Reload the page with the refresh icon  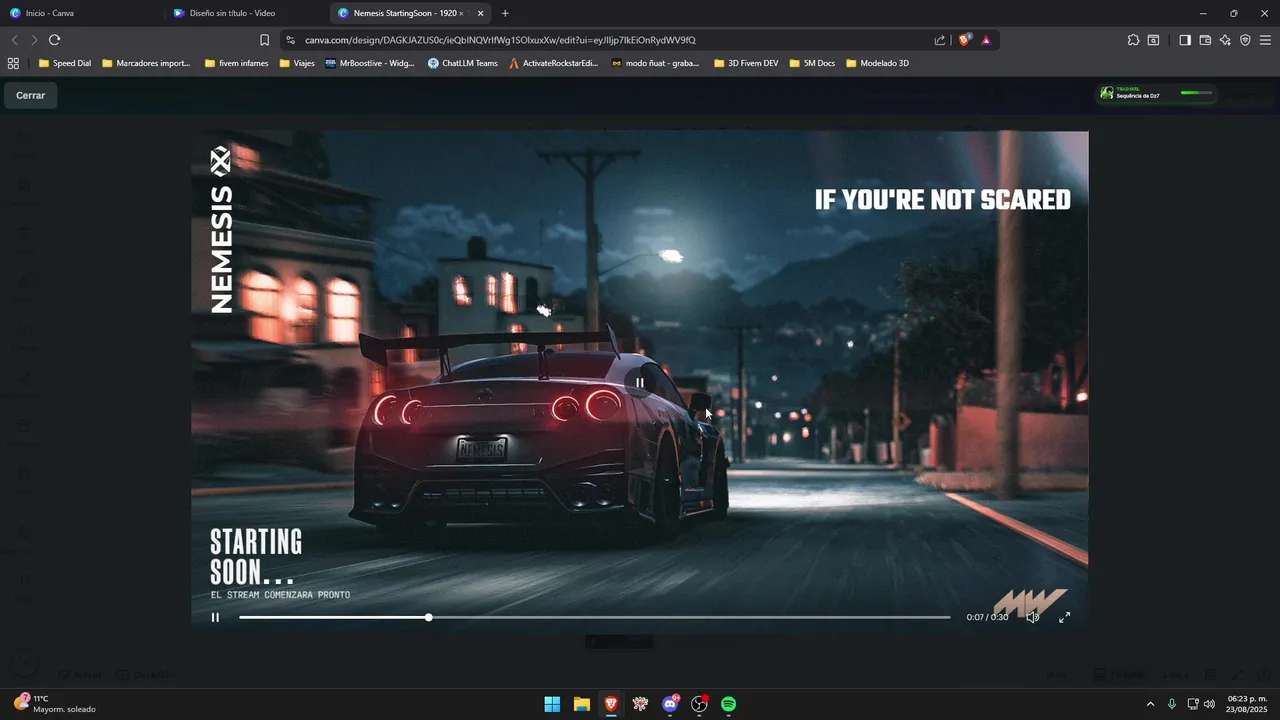(55, 40)
